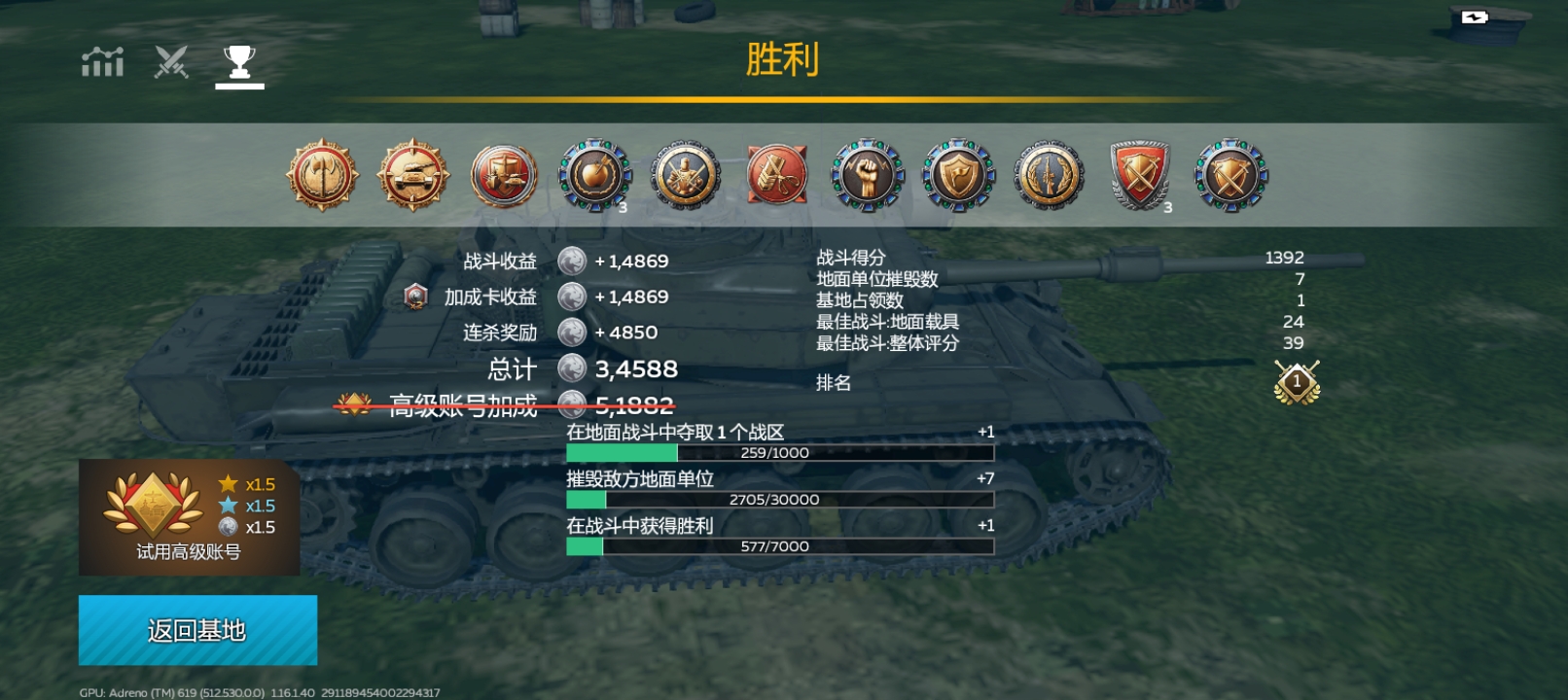Click the 摧毁敌方地面单位 progress bar

coord(780,500)
